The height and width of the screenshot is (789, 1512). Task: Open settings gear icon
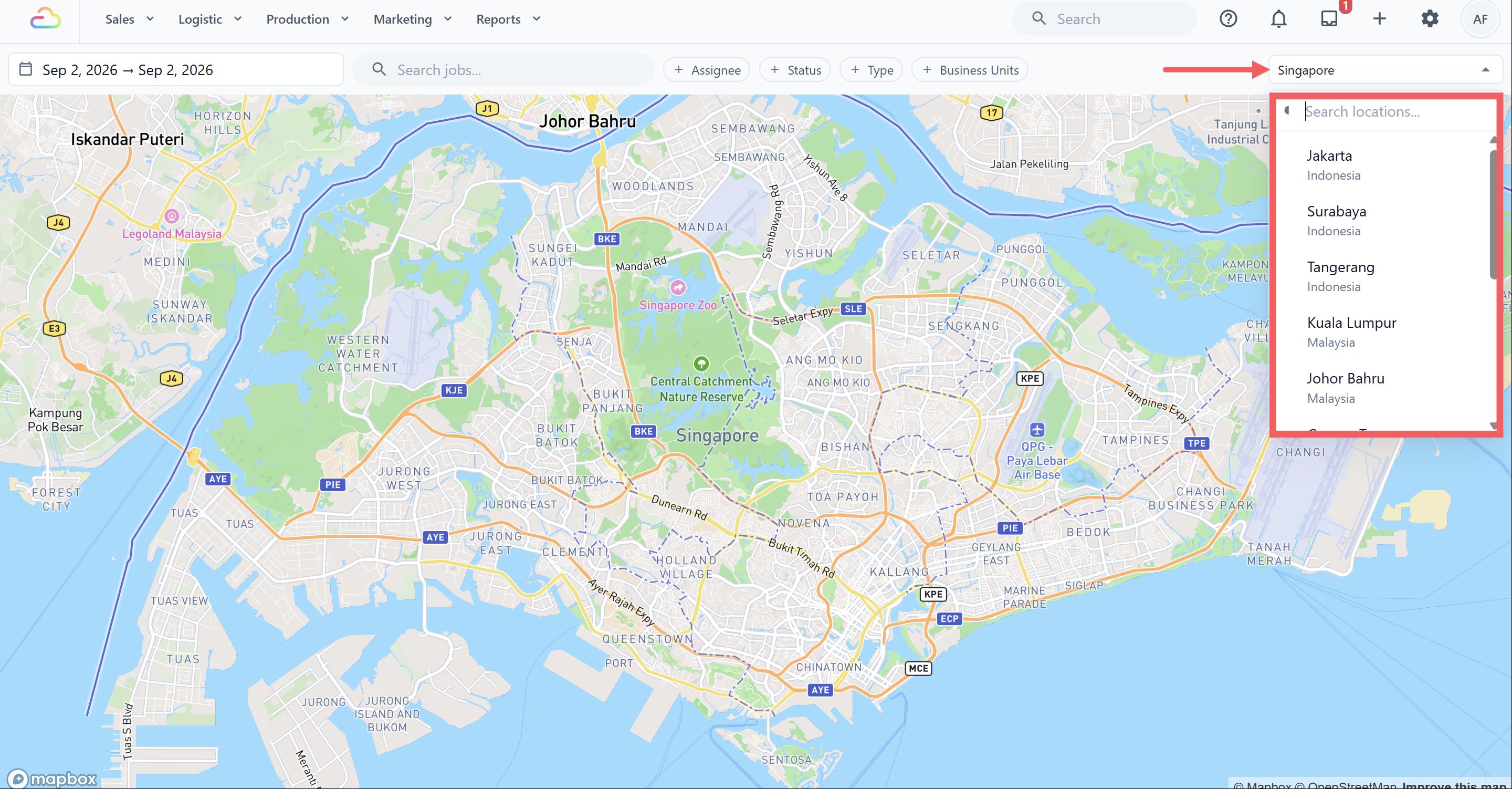[x=1430, y=19]
